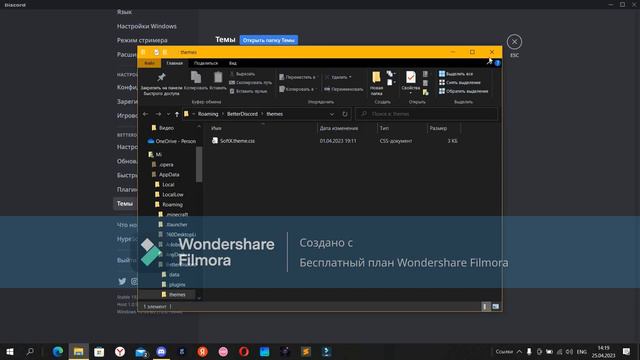Open the Переместить в dropdown
This screenshot has width=640, height=360.
pos(298,77)
